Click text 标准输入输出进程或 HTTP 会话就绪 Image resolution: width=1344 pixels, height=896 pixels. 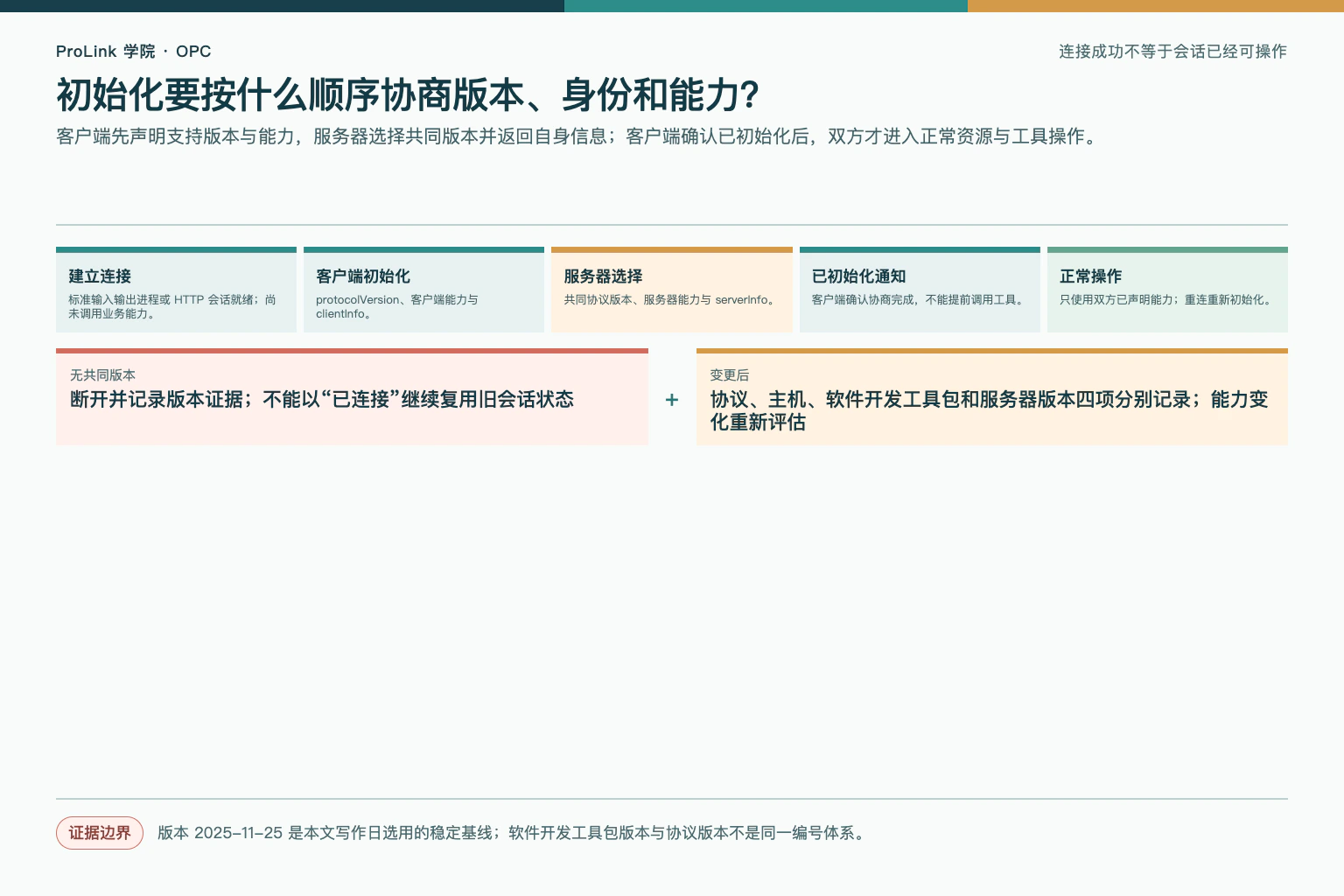pyautogui.click(x=172, y=306)
